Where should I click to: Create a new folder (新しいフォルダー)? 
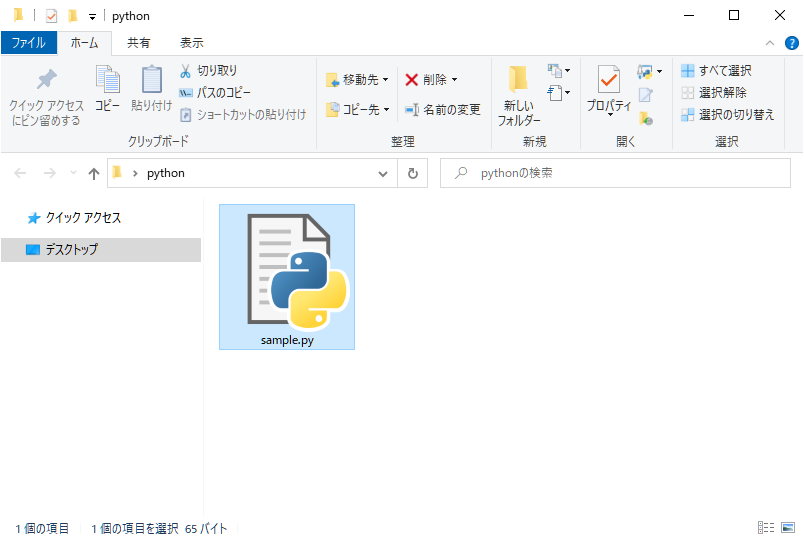(x=518, y=96)
